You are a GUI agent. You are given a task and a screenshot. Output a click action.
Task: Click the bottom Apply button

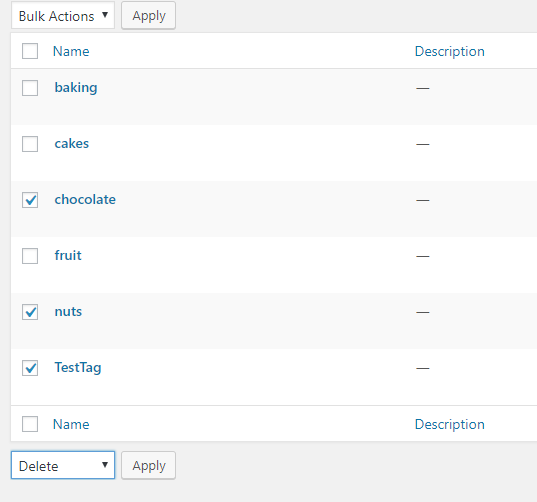coord(149,465)
